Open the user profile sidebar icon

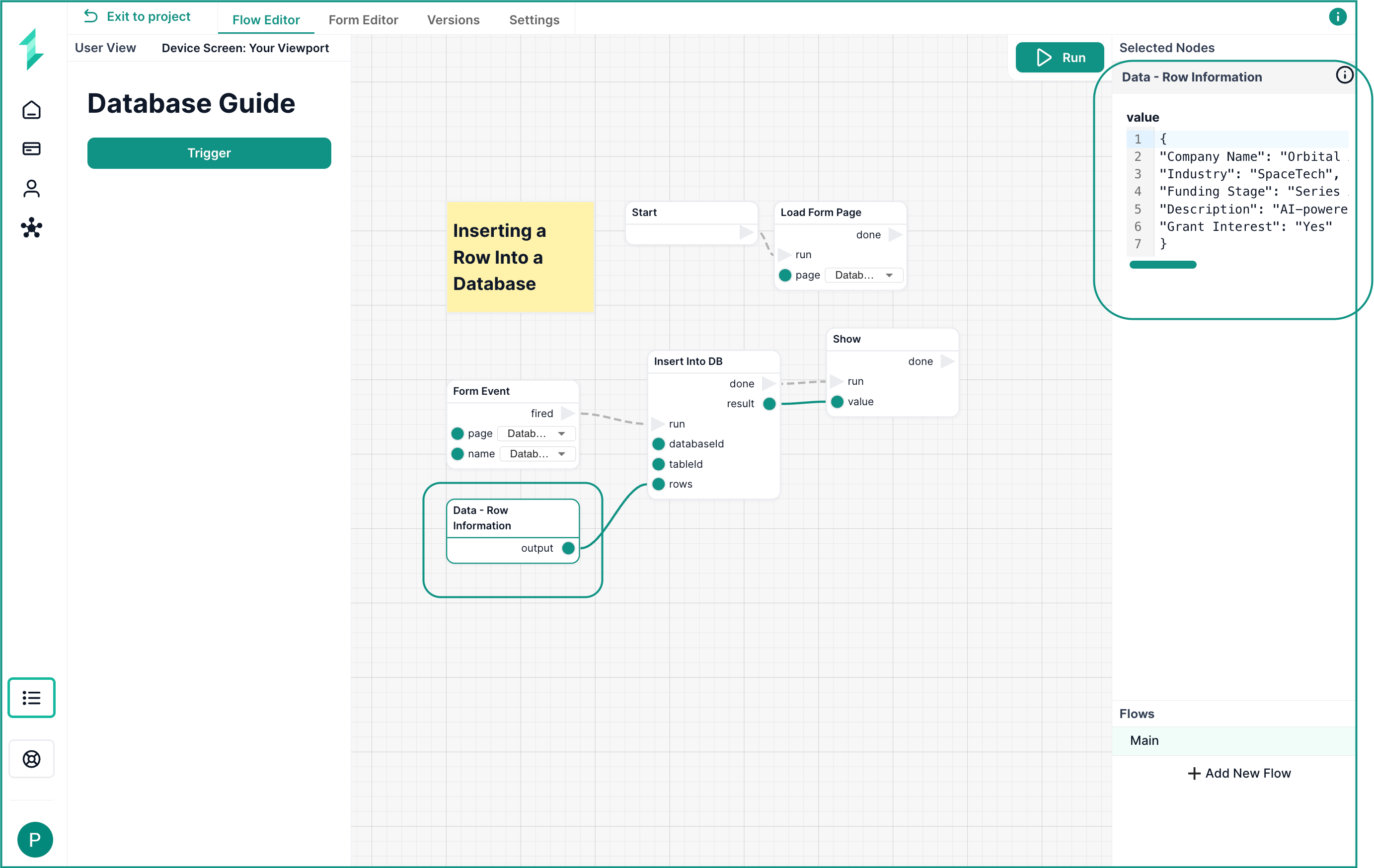pos(31,188)
